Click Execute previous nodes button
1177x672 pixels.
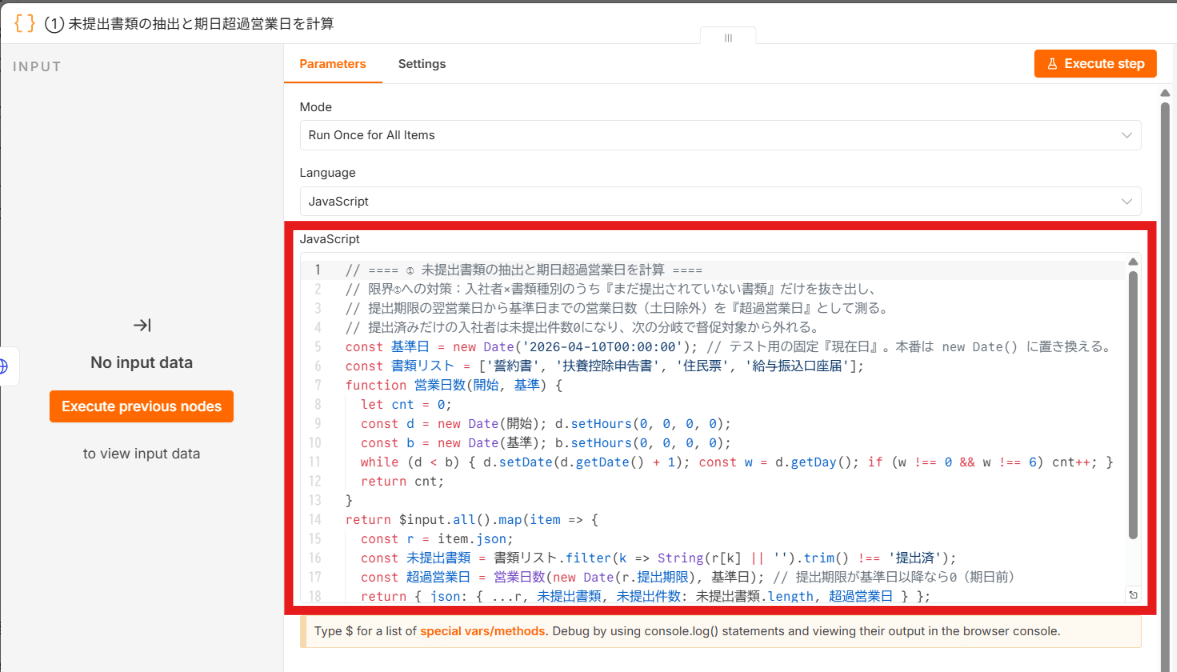point(142,406)
